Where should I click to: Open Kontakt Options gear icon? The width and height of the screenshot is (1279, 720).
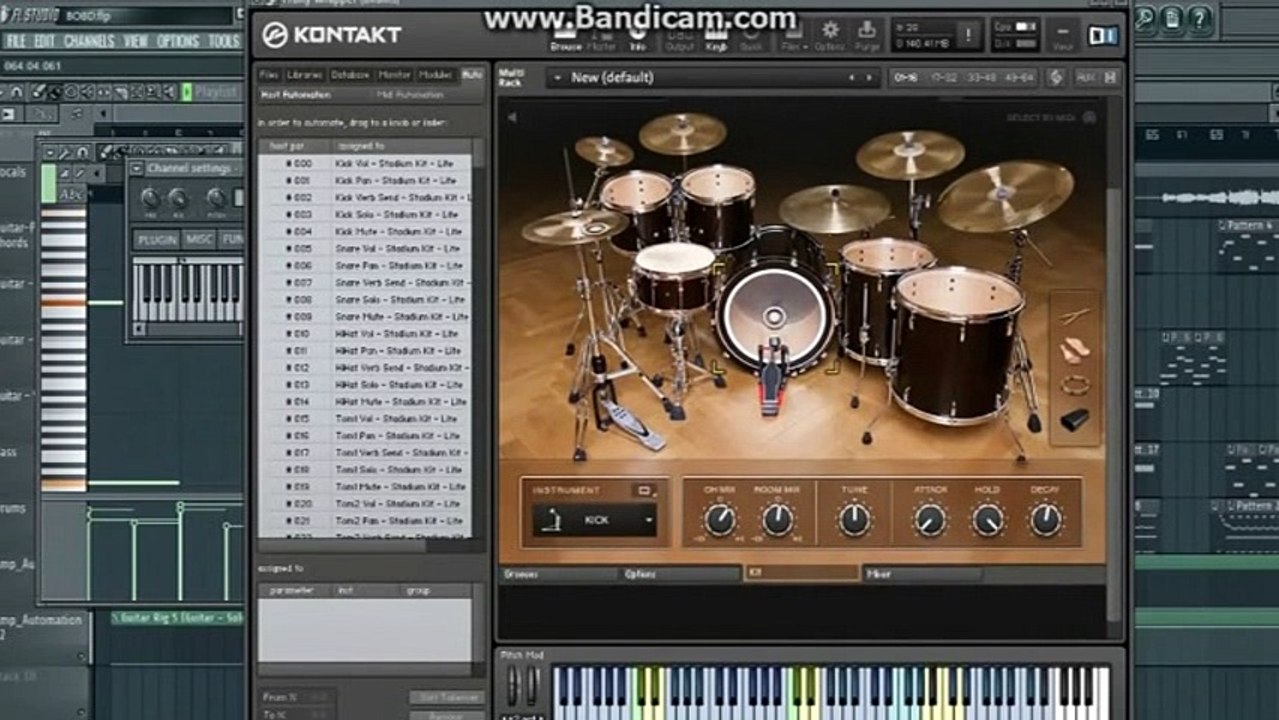point(830,34)
